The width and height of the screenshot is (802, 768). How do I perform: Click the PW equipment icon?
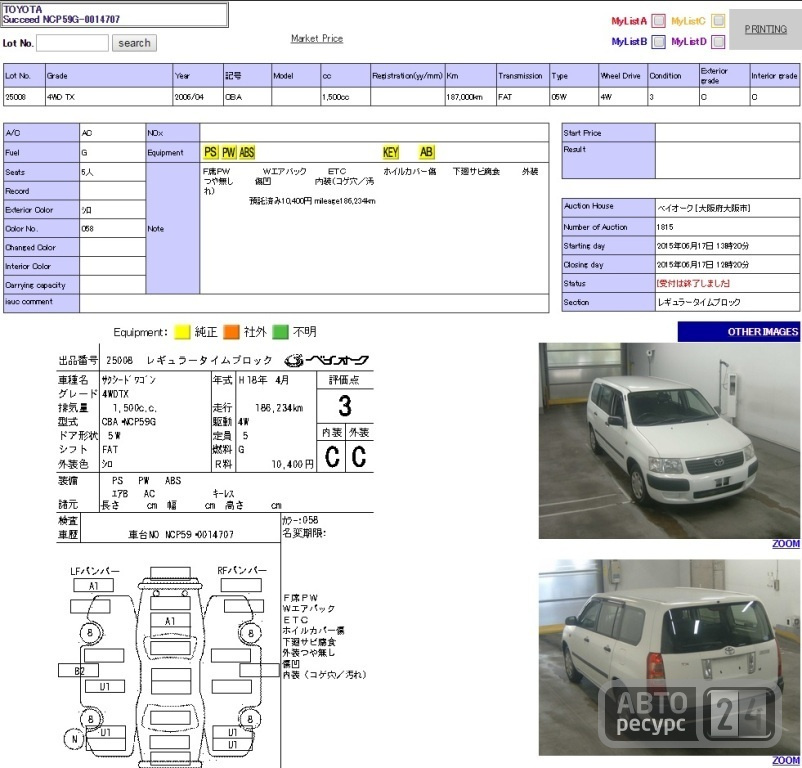pyautogui.click(x=229, y=152)
